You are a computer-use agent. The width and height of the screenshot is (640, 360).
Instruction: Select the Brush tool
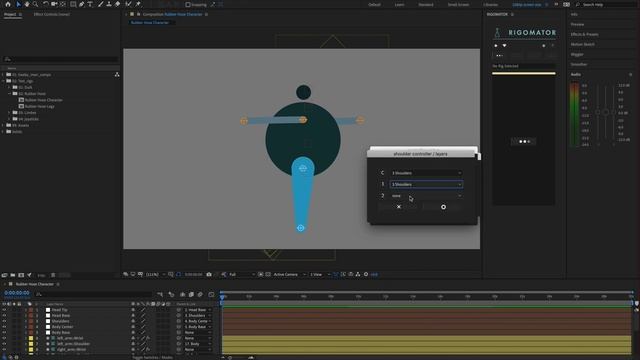click(100, 4)
